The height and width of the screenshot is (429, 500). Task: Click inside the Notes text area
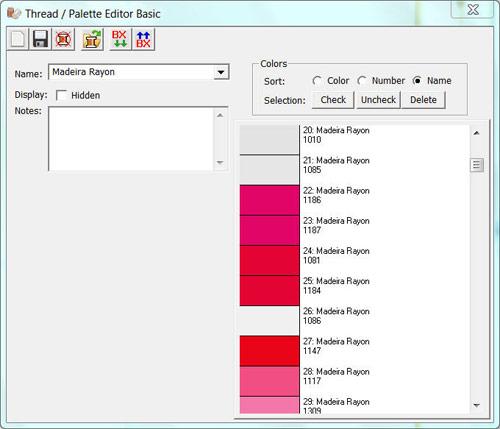coord(131,139)
